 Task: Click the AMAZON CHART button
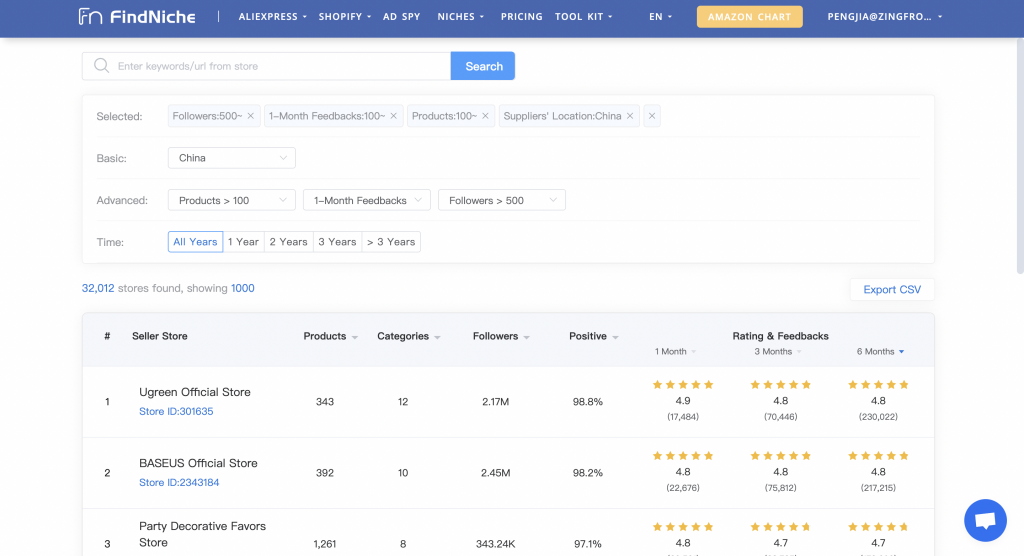point(750,16)
